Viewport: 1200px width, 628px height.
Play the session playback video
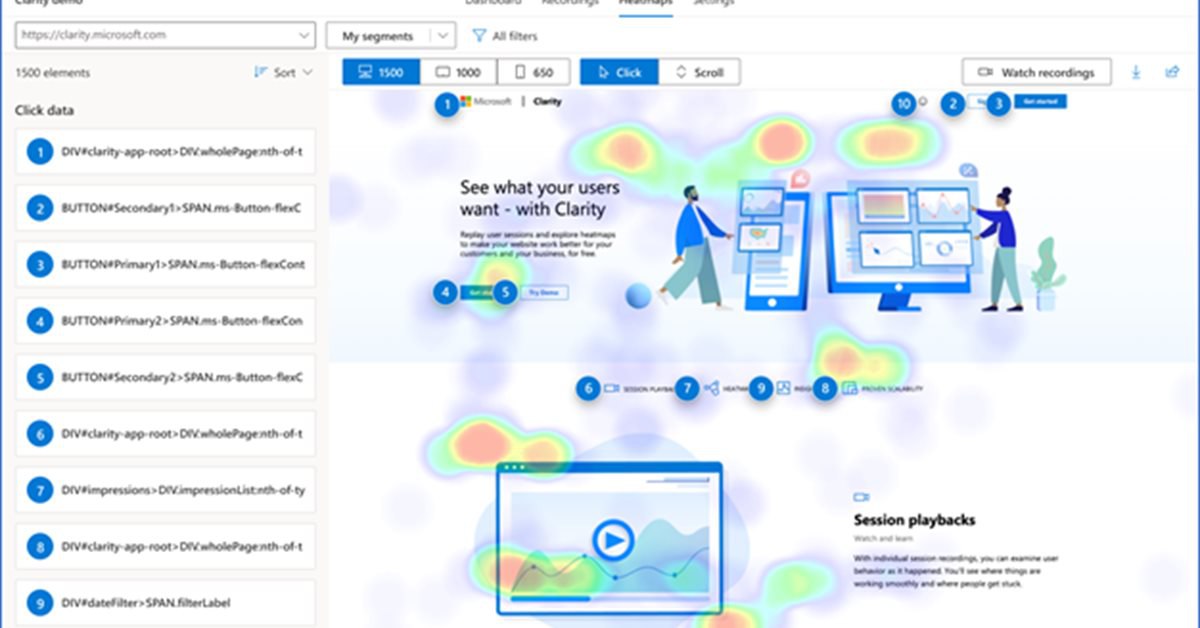click(611, 542)
